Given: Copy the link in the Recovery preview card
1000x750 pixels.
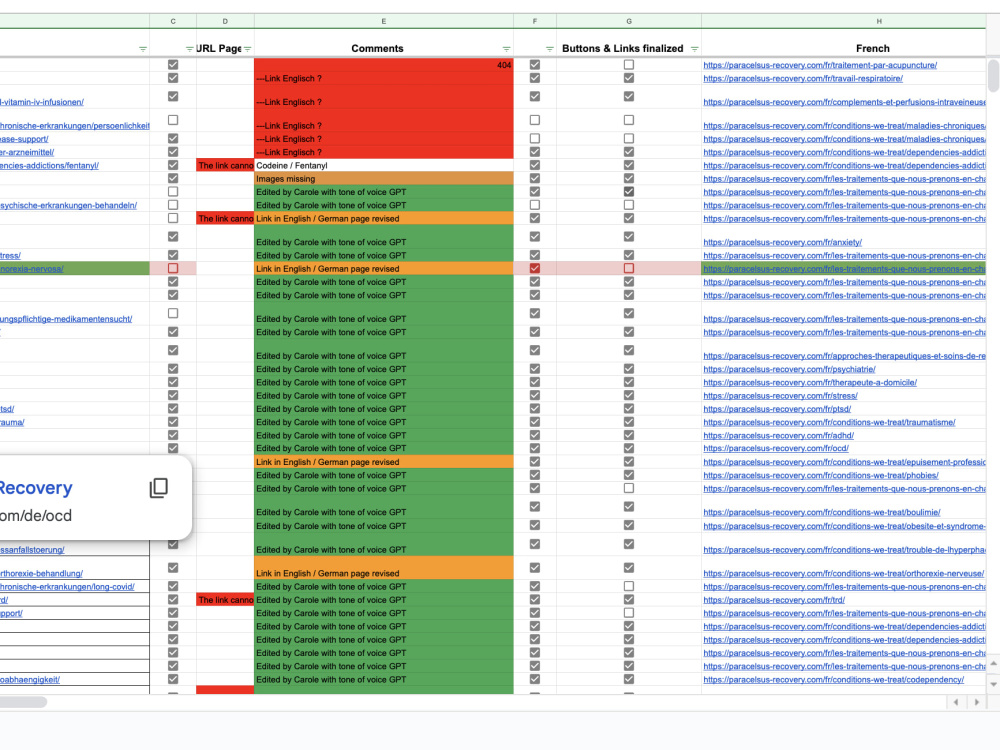Looking at the screenshot, I should tap(158, 488).
